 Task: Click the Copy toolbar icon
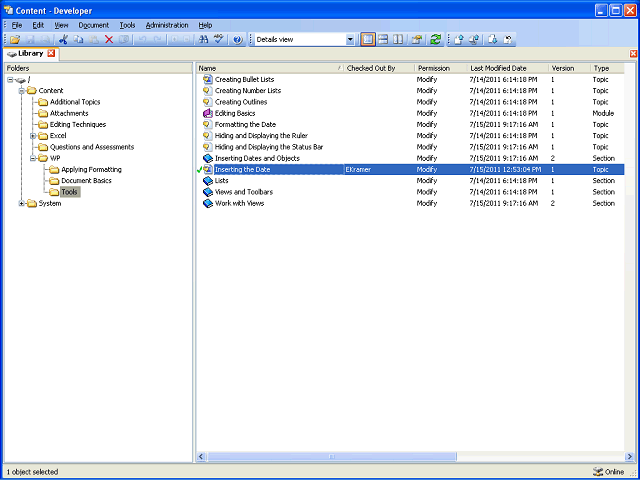pos(78,40)
